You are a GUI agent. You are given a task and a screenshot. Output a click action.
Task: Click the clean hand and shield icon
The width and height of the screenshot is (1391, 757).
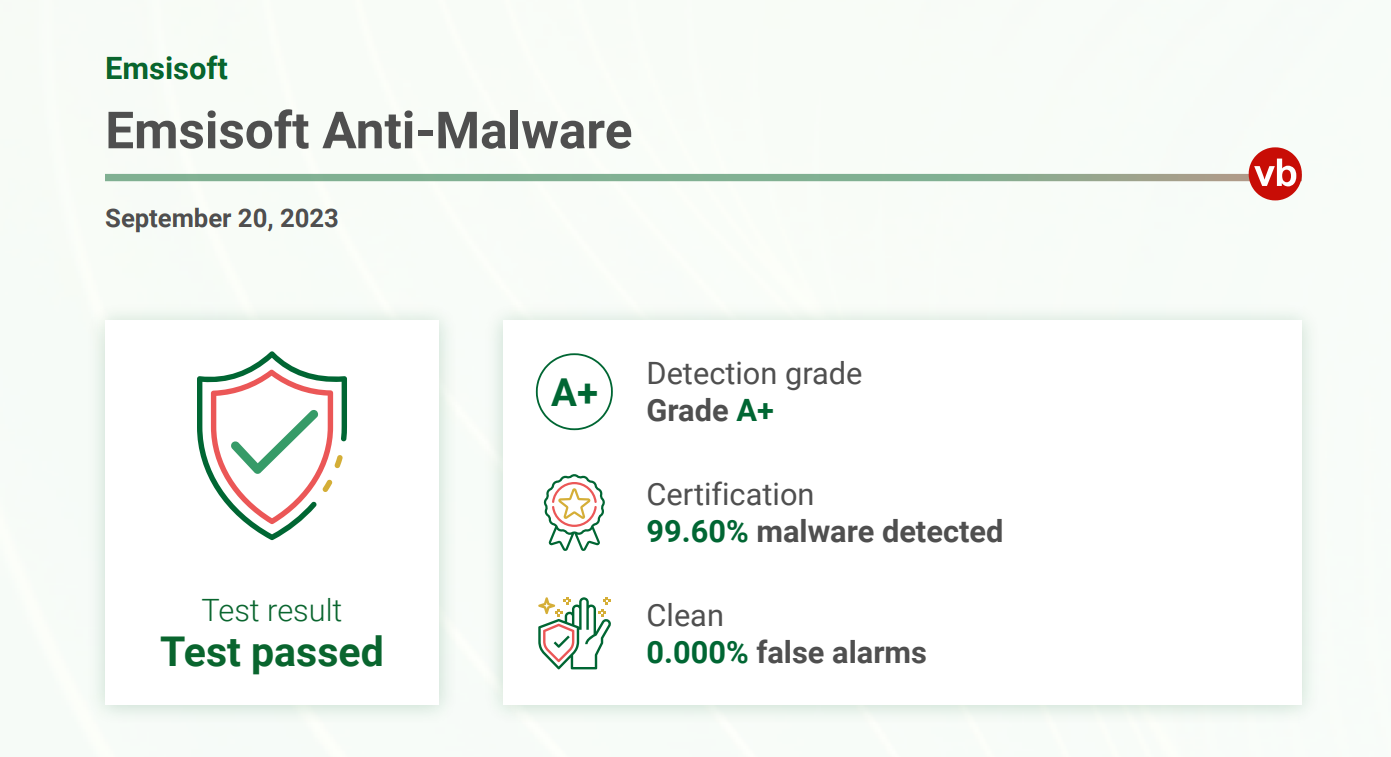(574, 633)
